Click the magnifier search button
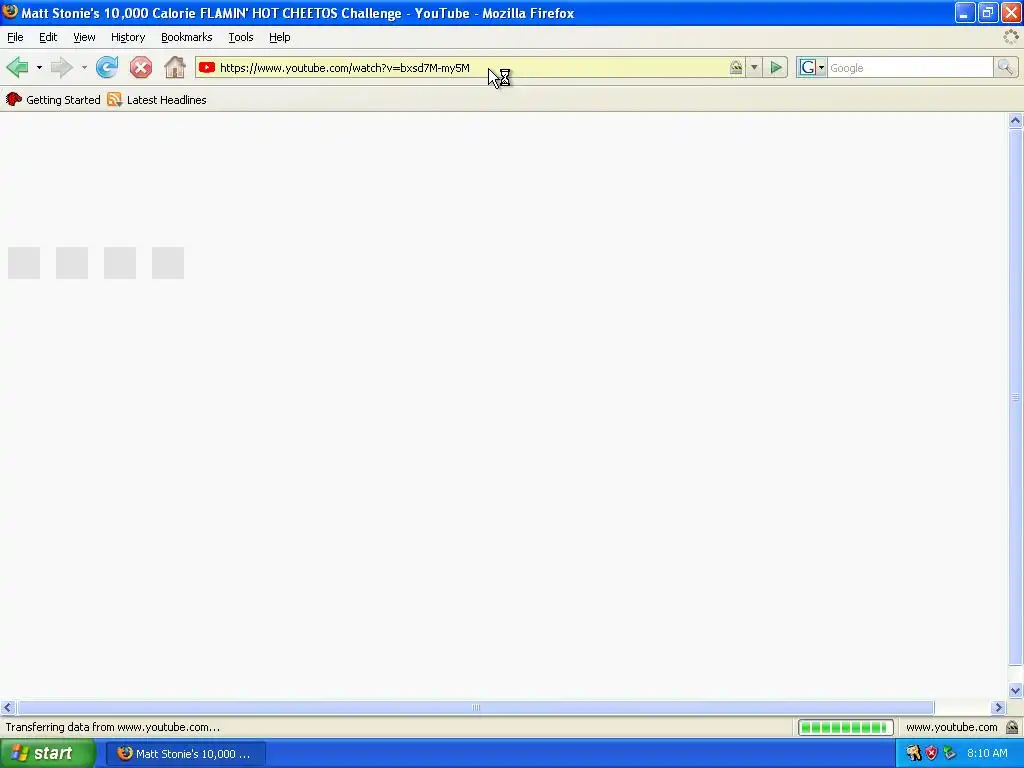1024x768 pixels. (x=1005, y=67)
